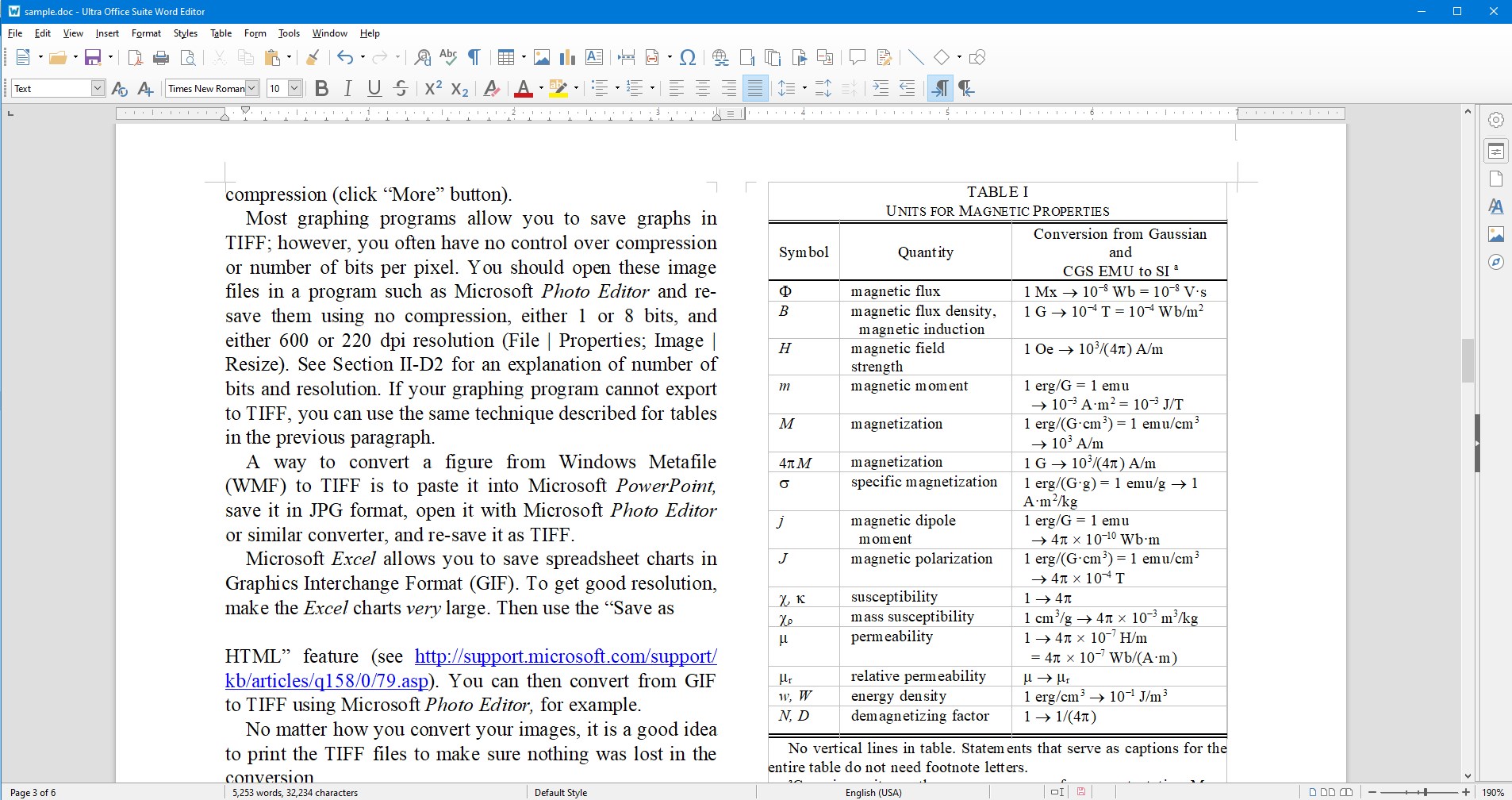Open the sidebar Properties panel
The image size is (1512, 800).
1496,151
